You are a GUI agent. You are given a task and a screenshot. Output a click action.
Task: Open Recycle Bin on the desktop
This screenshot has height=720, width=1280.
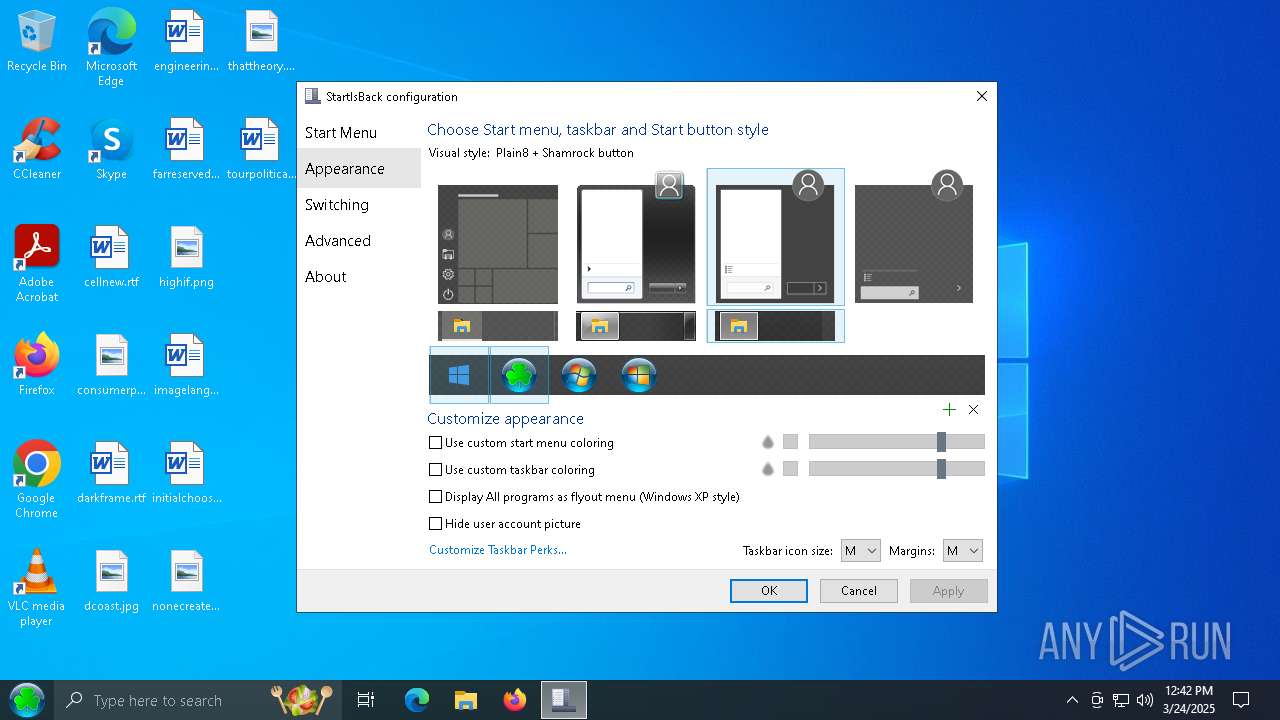click(x=37, y=42)
